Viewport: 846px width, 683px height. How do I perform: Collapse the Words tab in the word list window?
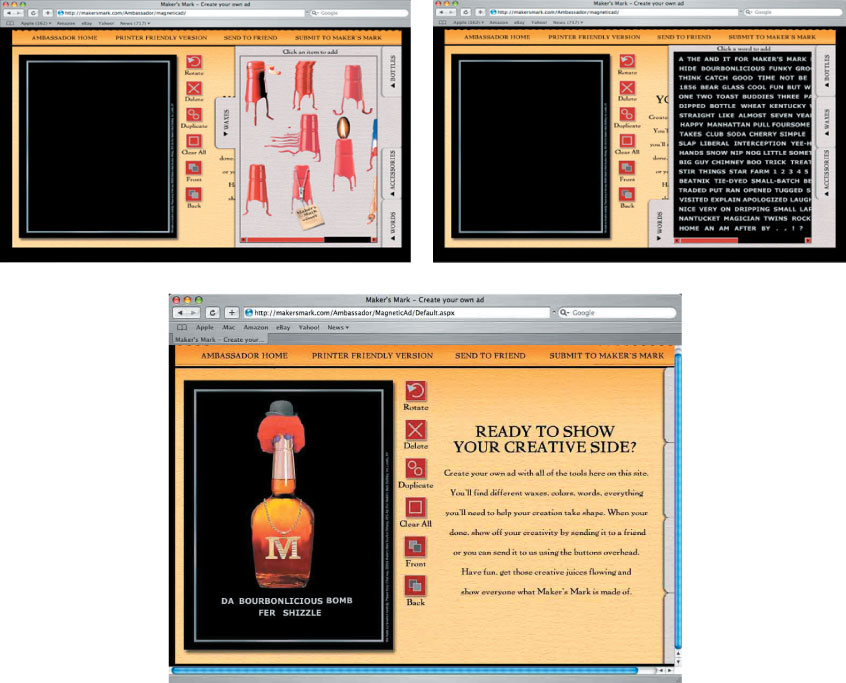point(659,224)
